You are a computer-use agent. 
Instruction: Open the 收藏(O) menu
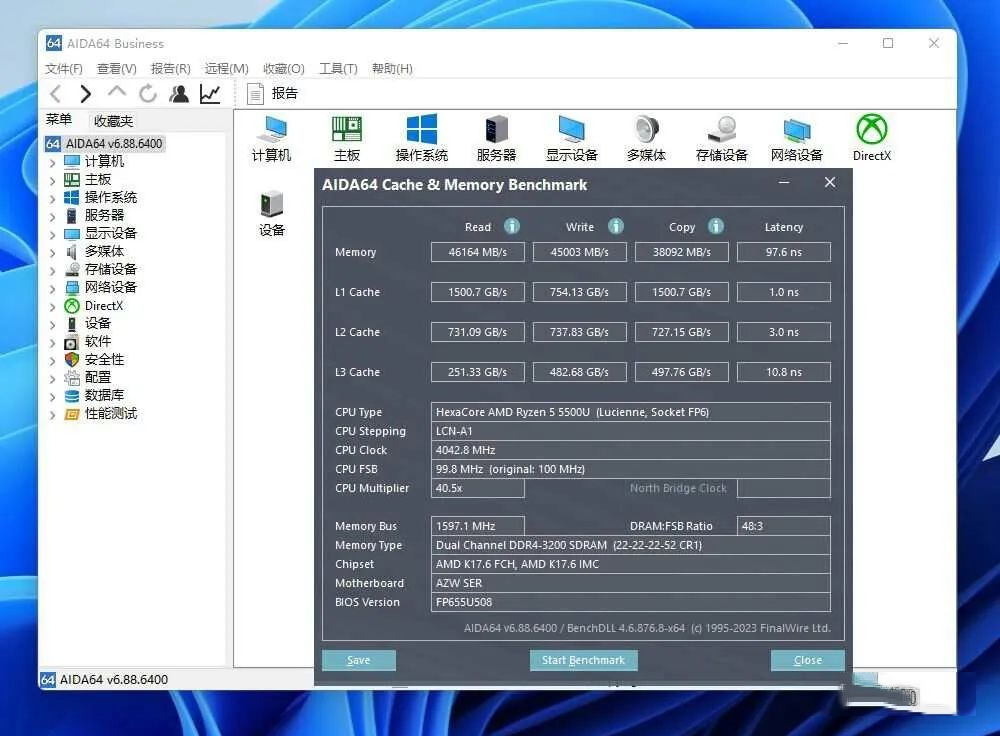click(x=284, y=68)
